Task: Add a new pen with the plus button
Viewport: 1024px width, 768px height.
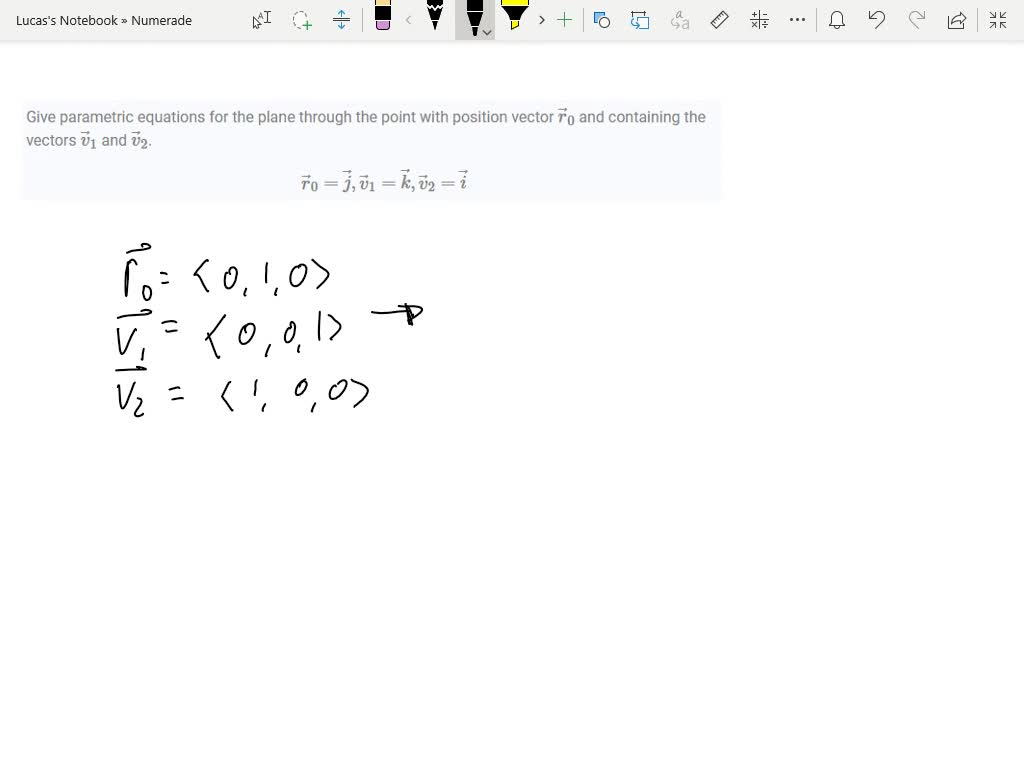Action: (565, 20)
